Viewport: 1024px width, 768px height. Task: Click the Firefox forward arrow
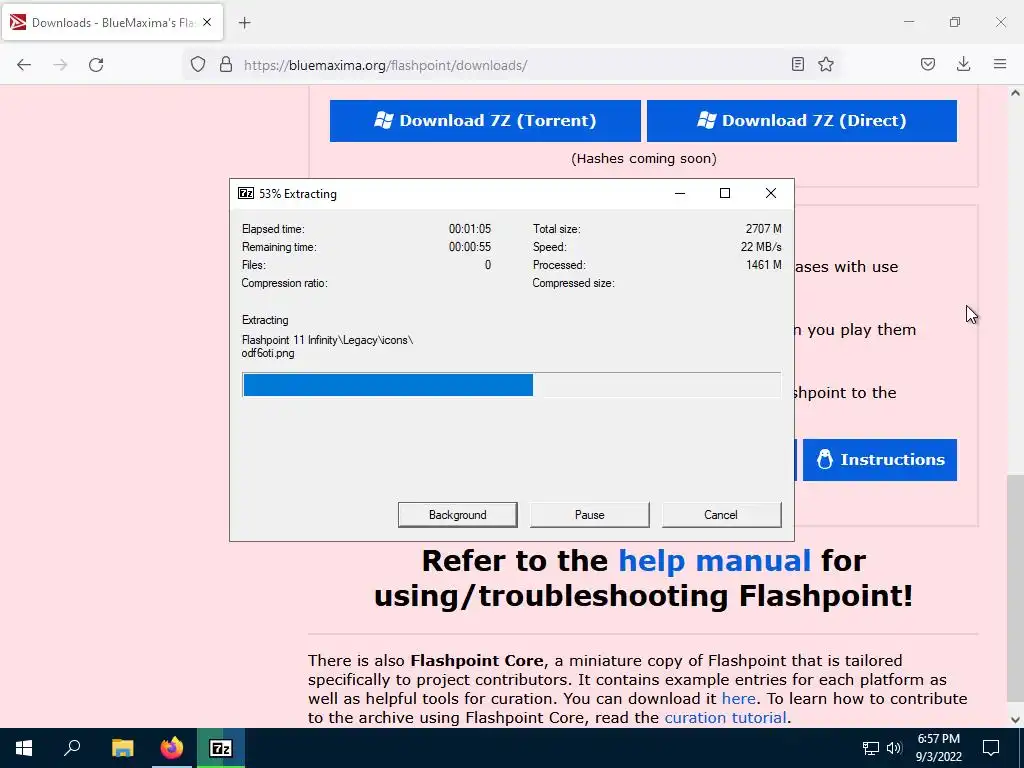click(60, 65)
